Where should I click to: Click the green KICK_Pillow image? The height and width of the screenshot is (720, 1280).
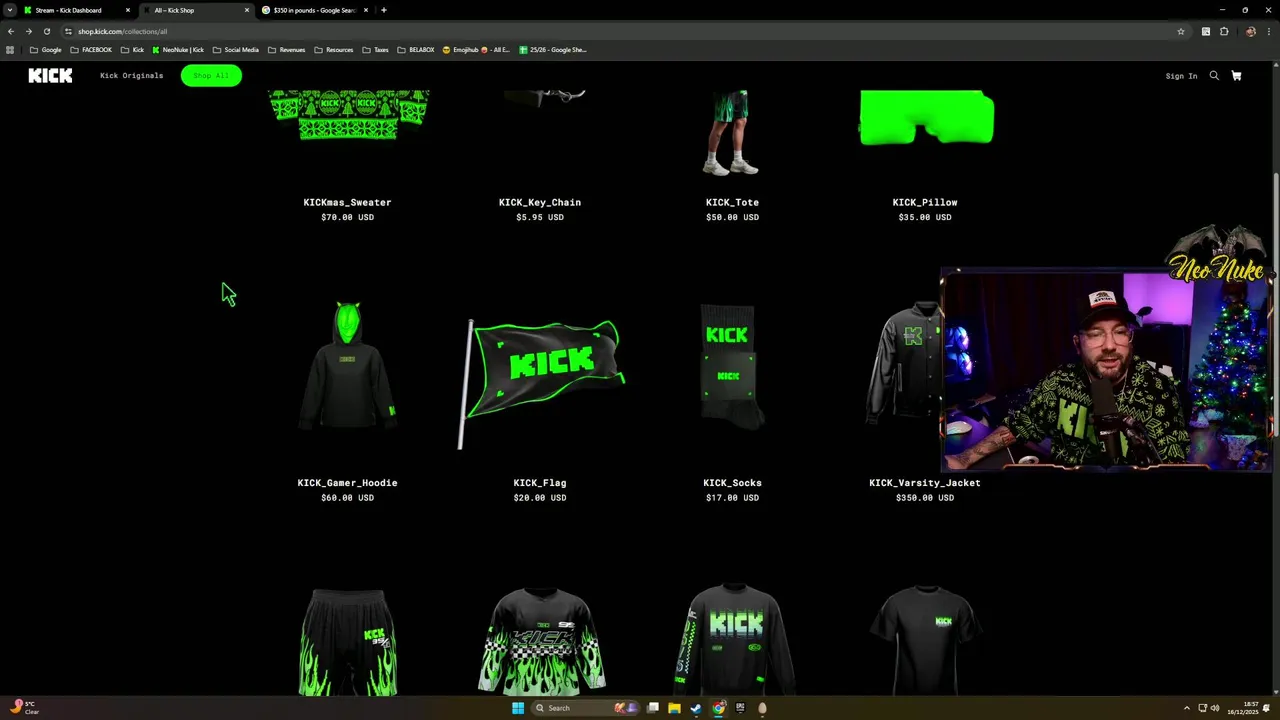pyautogui.click(x=927, y=118)
